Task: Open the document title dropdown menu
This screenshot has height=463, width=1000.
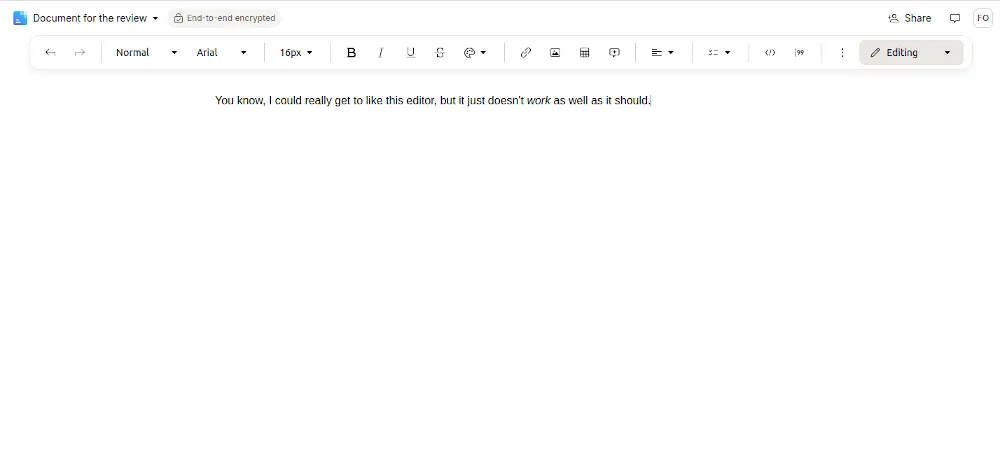Action: click(x=96, y=18)
